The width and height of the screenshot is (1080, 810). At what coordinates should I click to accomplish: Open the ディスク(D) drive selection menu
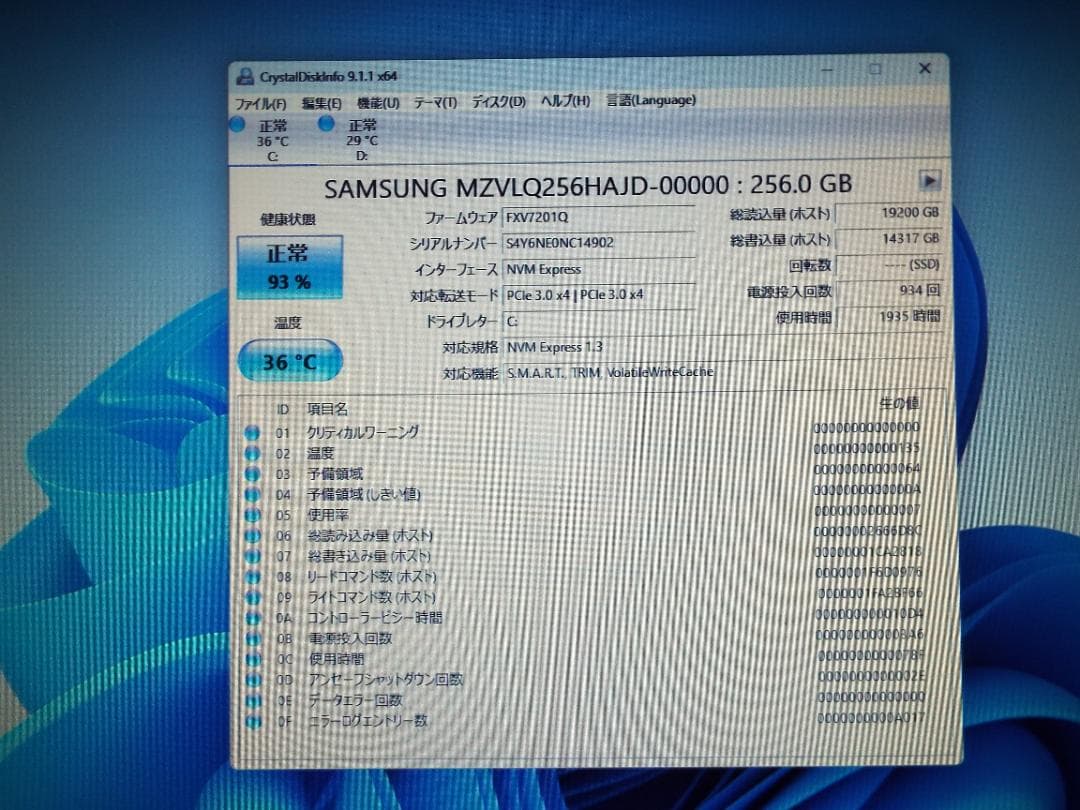point(499,102)
